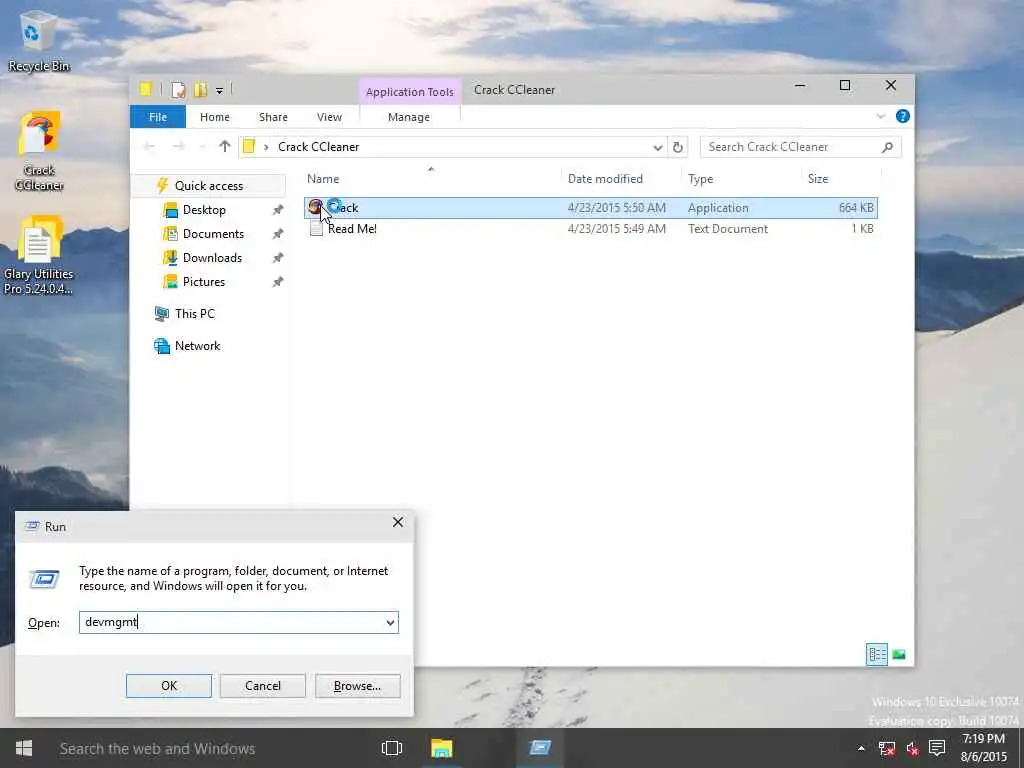Unpin Downloads using its pin icon

tap(278, 258)
